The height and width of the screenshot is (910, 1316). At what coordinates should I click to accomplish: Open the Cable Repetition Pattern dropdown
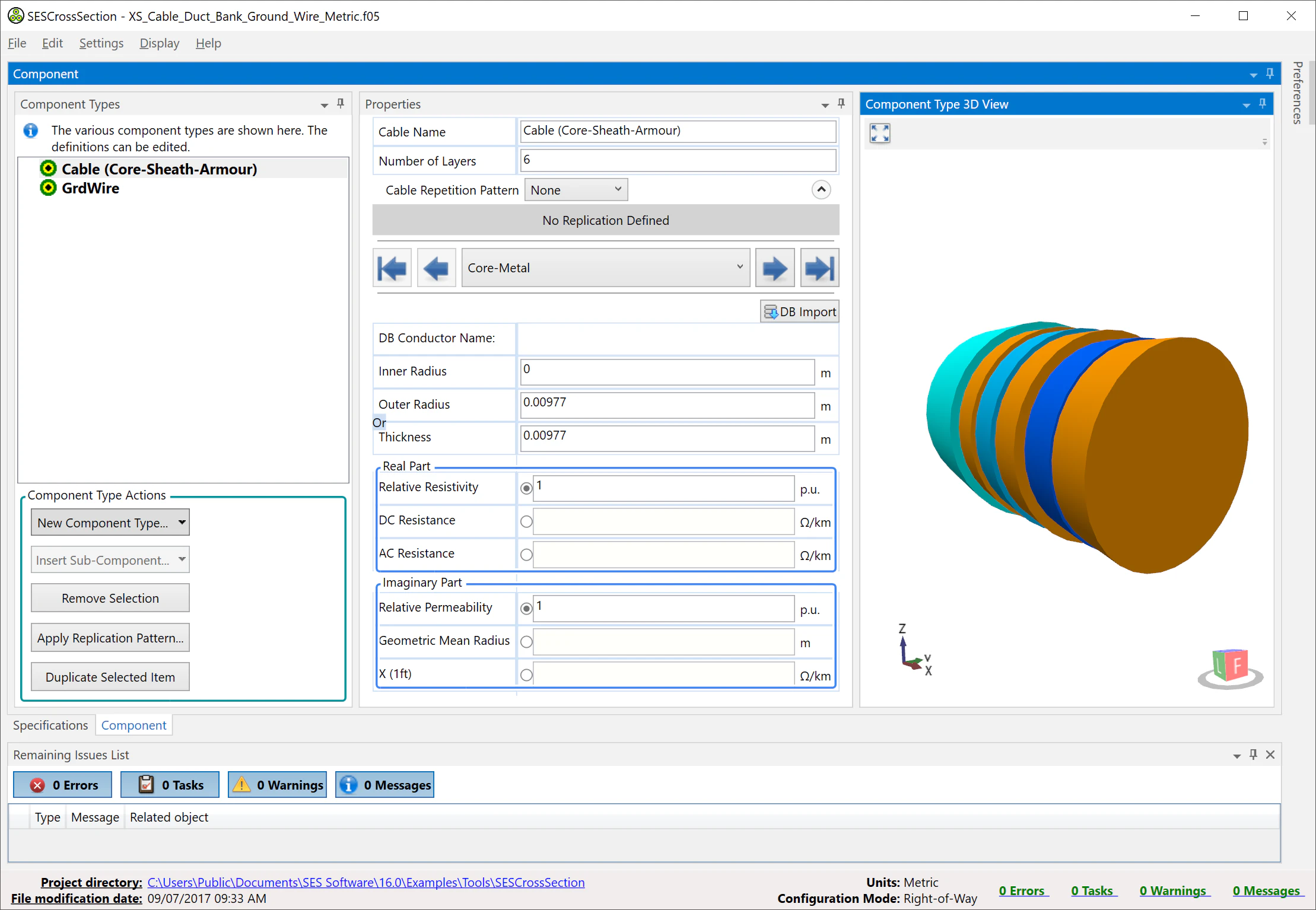[x=575, y=189]
